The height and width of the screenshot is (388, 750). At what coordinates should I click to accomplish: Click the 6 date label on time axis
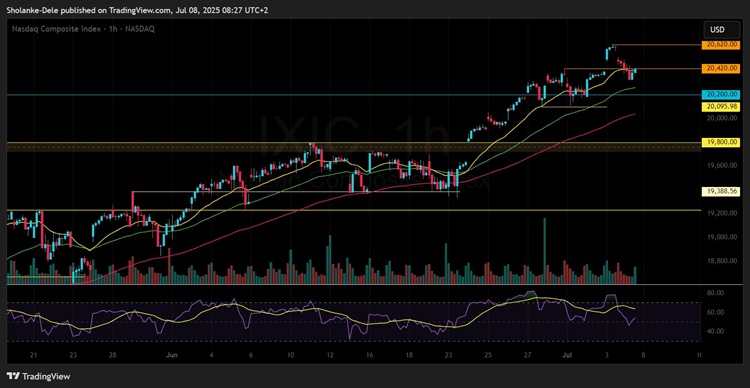coord(252,355)
